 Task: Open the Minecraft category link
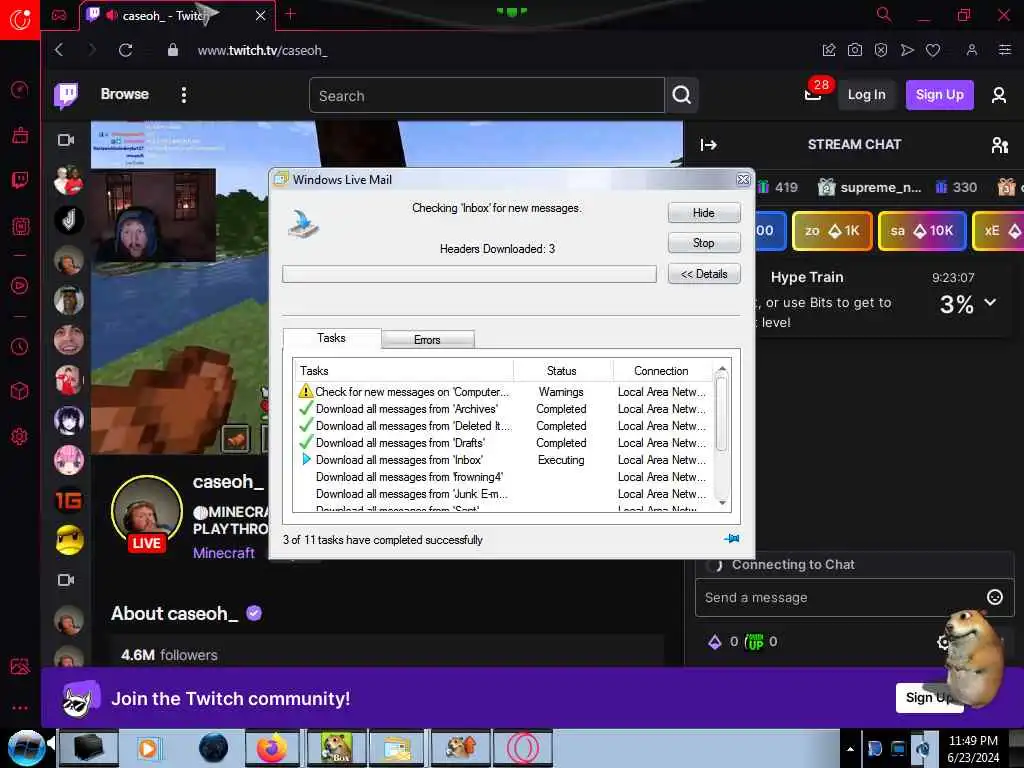pyautogui.click(x=224, y=553)
